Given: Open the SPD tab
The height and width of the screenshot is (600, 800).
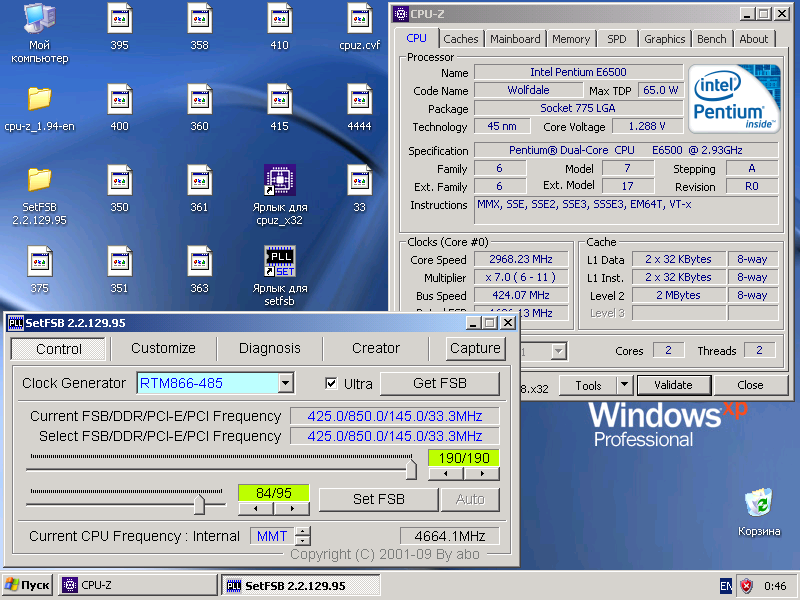Looking at the screenshot, I should [616, 39].
